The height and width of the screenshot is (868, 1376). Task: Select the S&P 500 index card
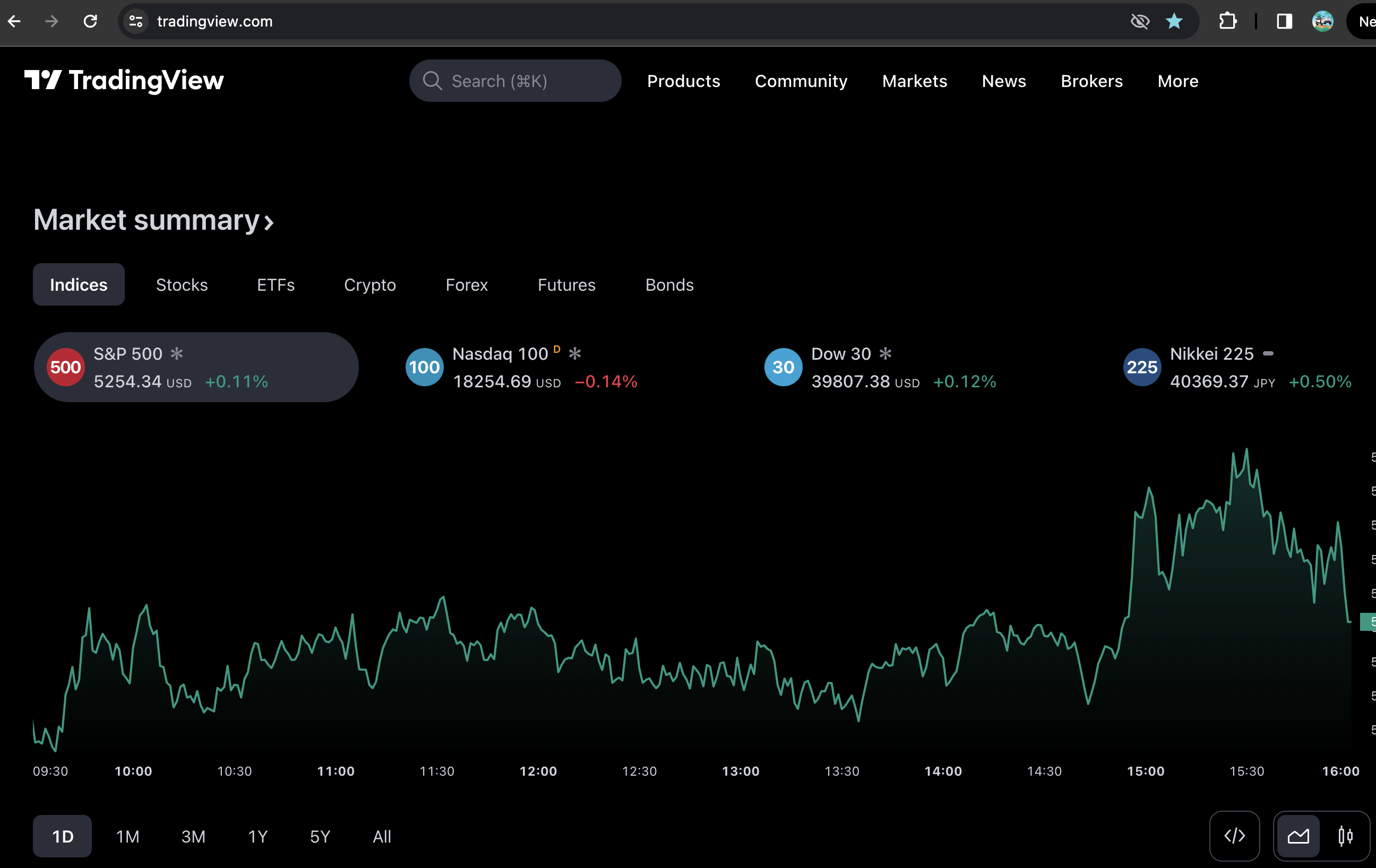[x=196, y=367]
